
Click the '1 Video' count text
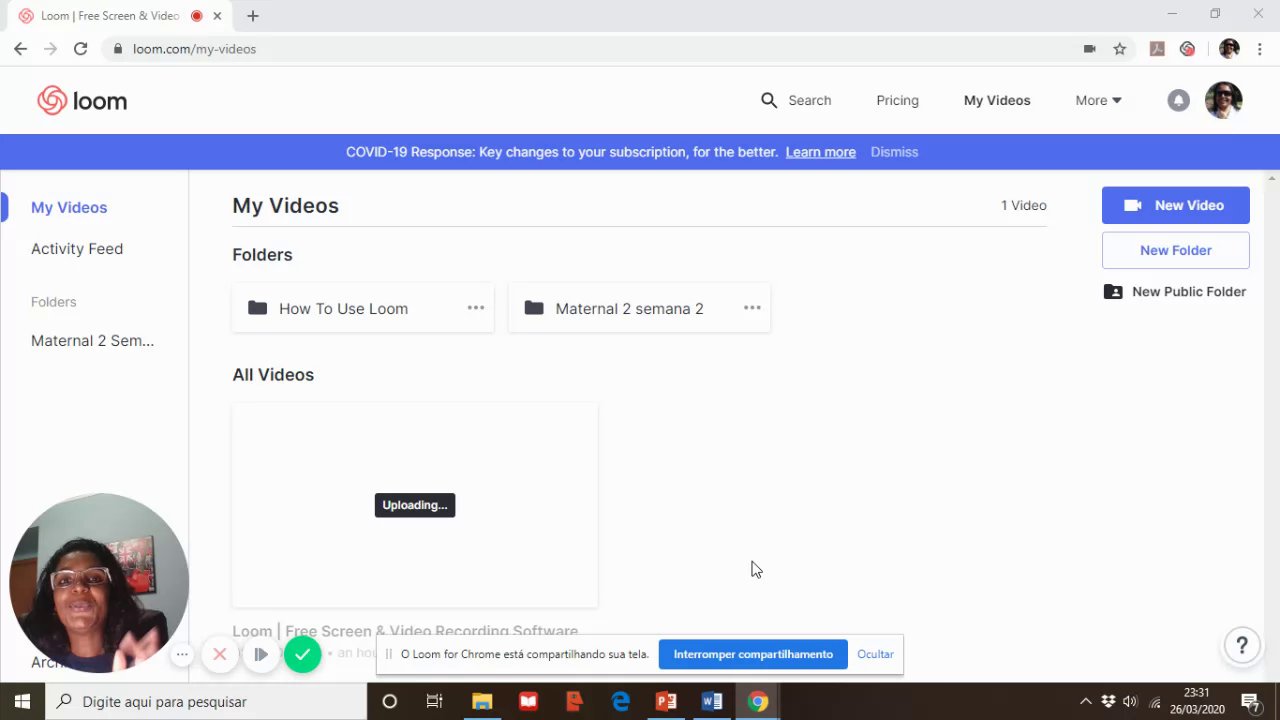click(1024, 205)
